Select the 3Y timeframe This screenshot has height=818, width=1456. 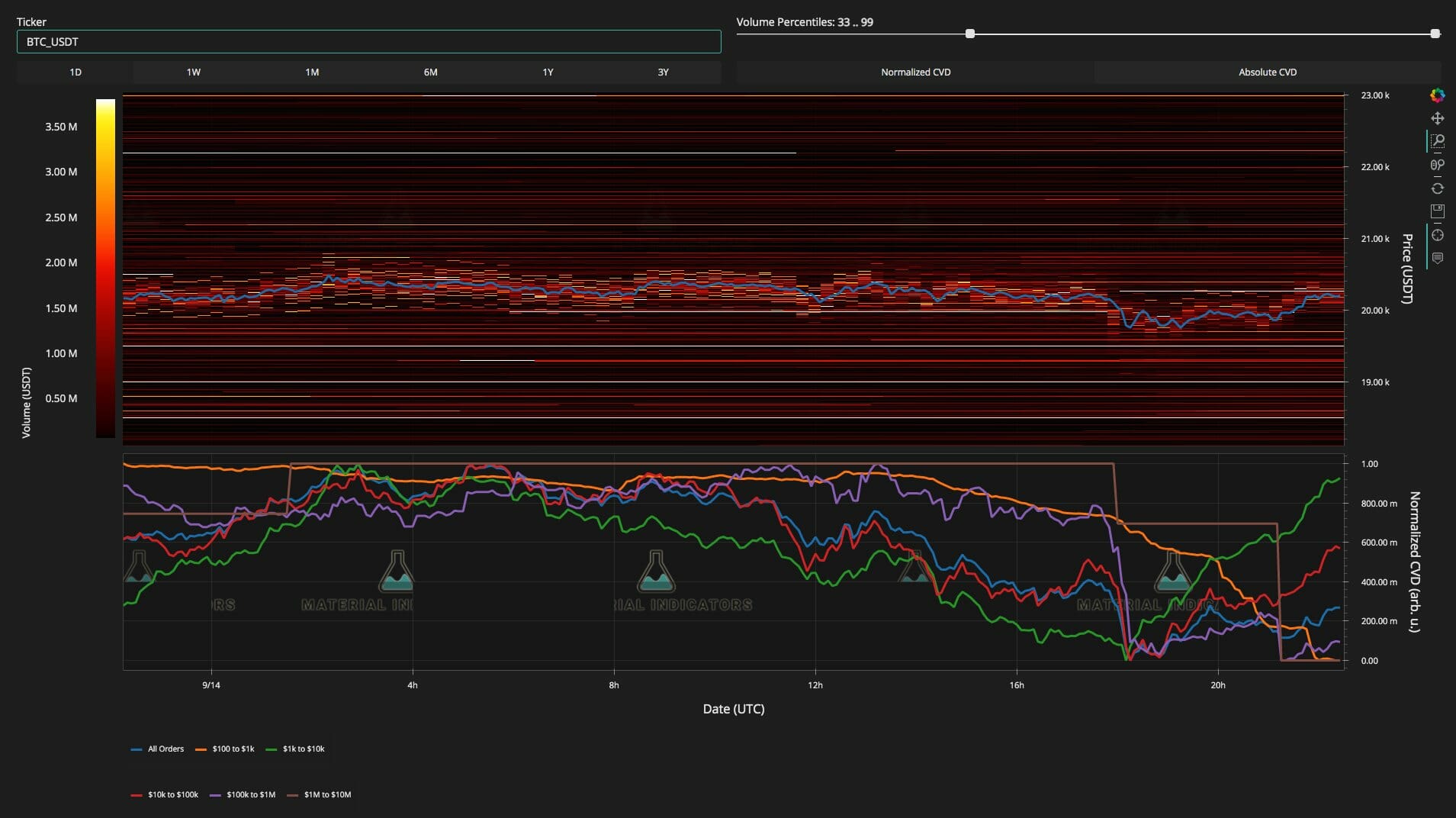(663, 72)
